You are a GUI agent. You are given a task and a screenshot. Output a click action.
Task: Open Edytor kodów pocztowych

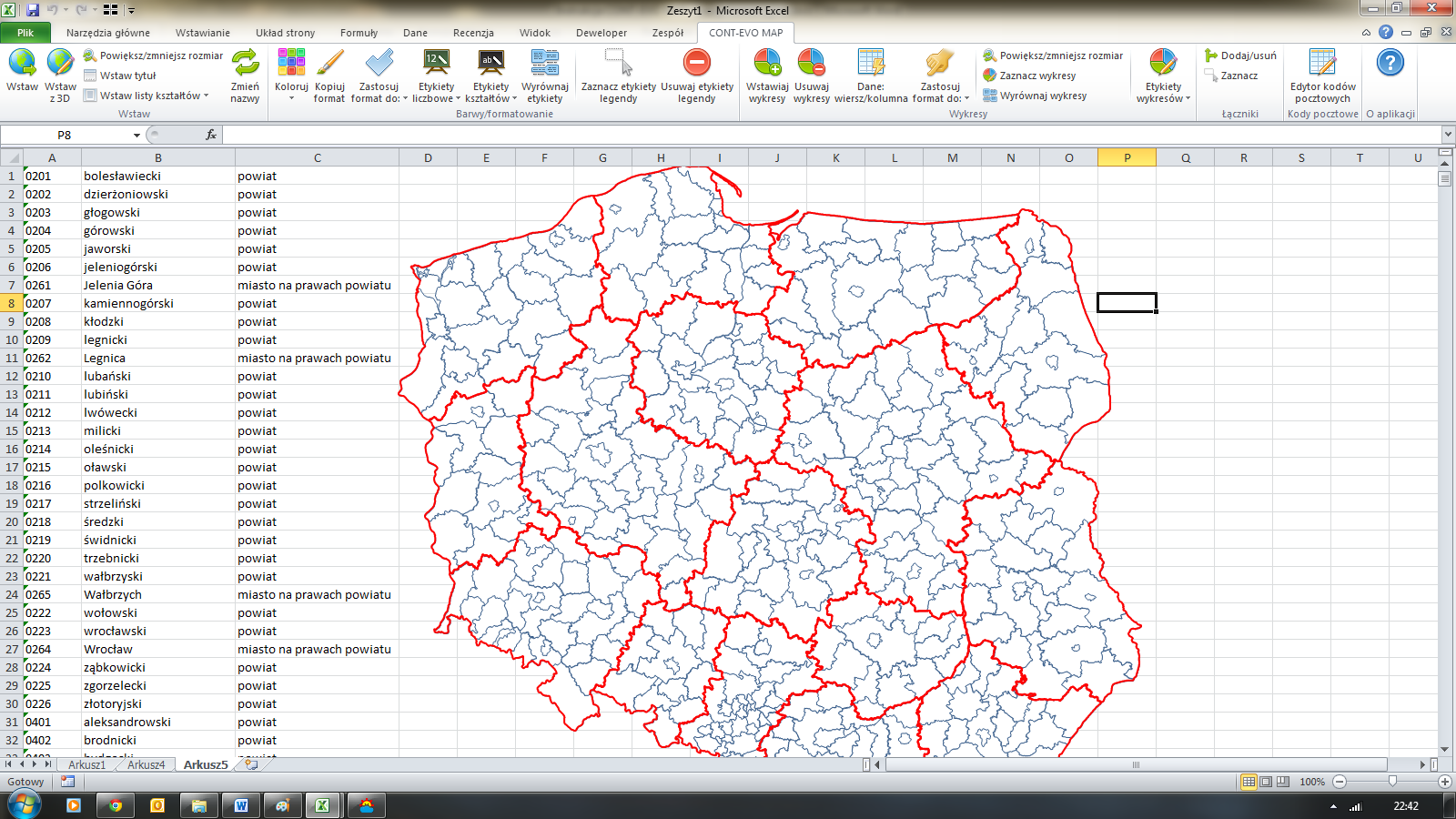(x=1322, y=76)
